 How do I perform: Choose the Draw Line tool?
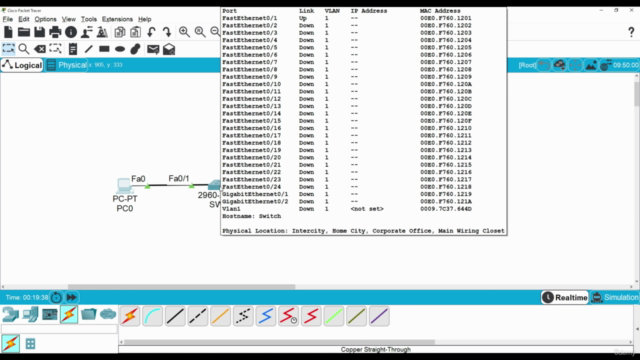point(88,49)
